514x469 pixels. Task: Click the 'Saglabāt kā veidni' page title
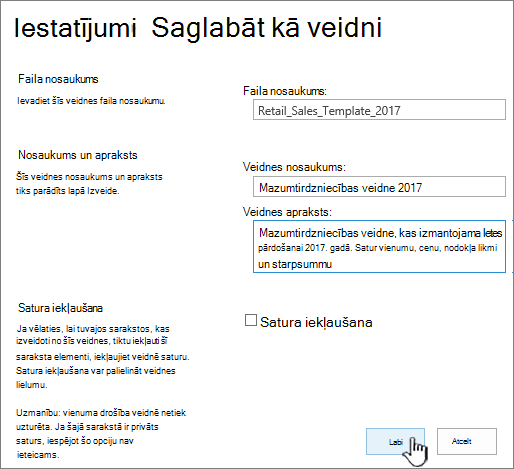pos(267,28)
